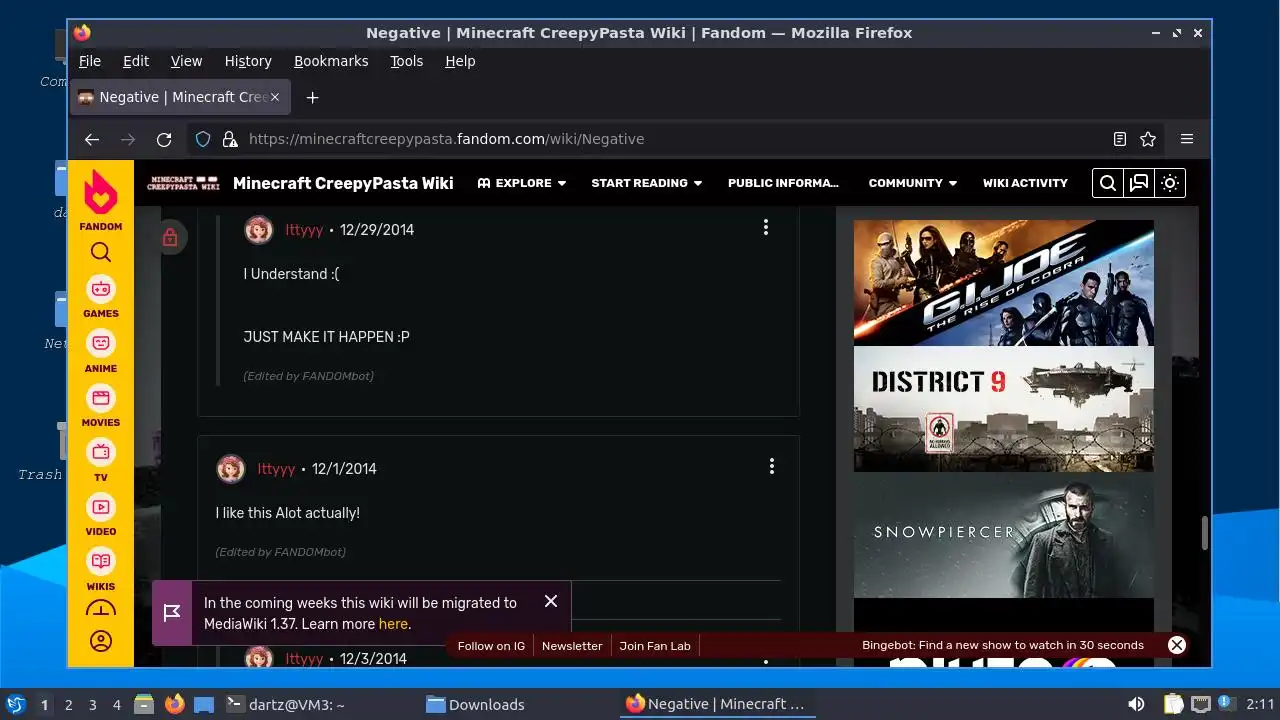Click the page vertical scrollbar thumb
1280x720 pixels.
1204,533
